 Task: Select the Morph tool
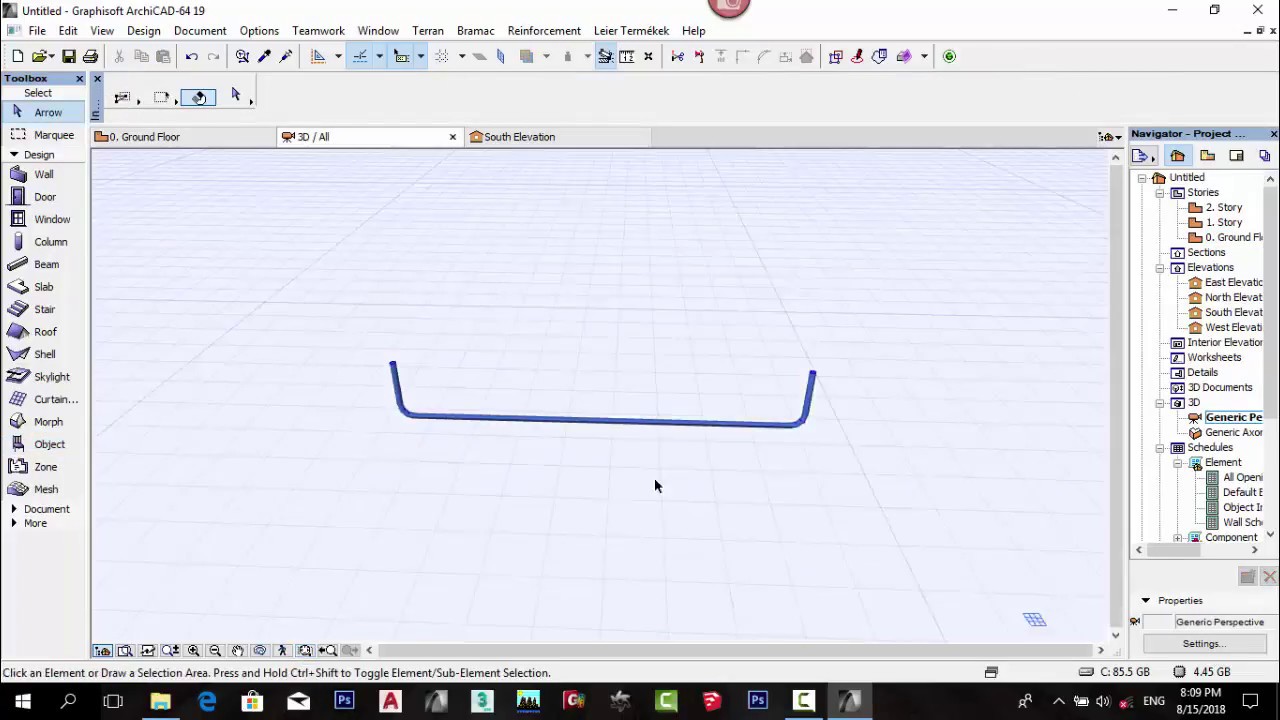point(44,422)
